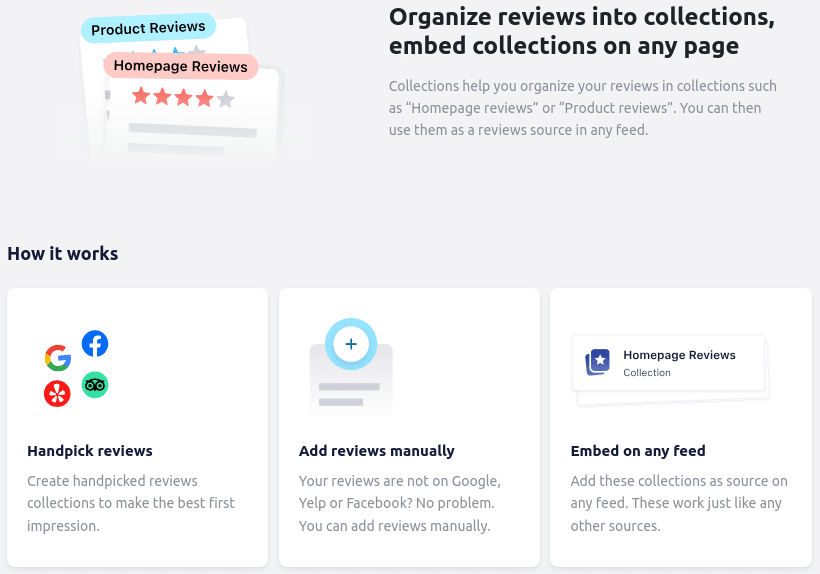Image resolution: width=820 pixels, height=574 pixels.
Task: Open the Handpick reviews card title
Action: pyautogui.click(x=90, y=451)
